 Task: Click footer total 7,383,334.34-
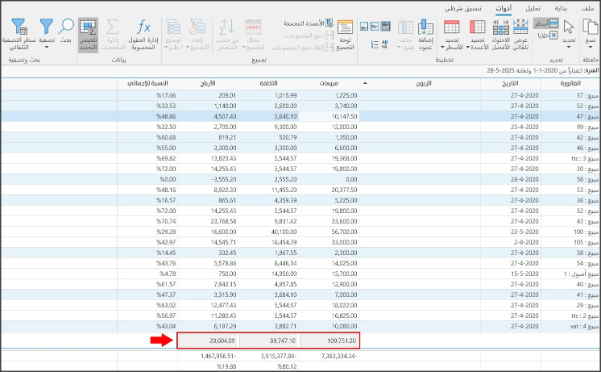[x=339, y=356]
